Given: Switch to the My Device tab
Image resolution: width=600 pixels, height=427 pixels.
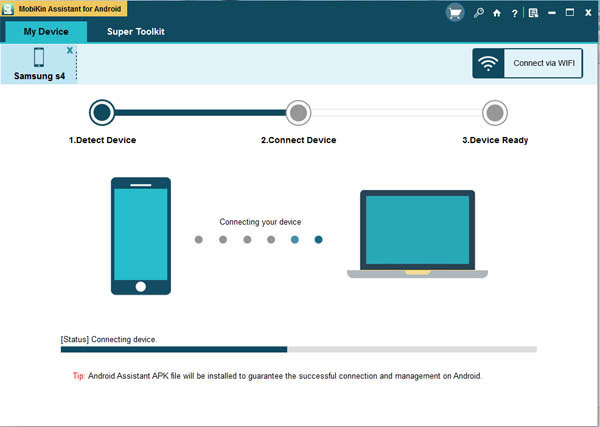Looking at the screenshot, I should click(x=46, y=31).
